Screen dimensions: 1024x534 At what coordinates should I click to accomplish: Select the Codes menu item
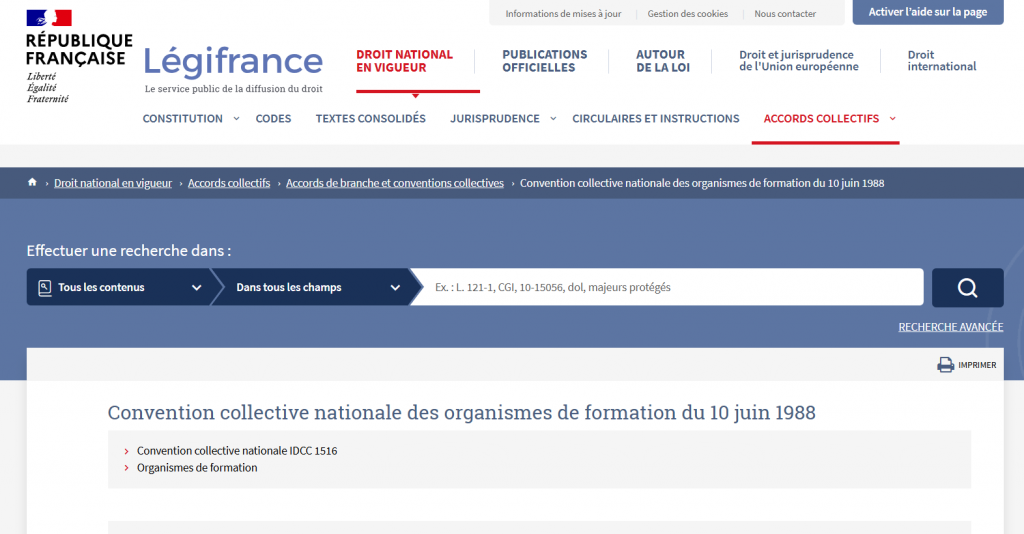tap(273, 118)
